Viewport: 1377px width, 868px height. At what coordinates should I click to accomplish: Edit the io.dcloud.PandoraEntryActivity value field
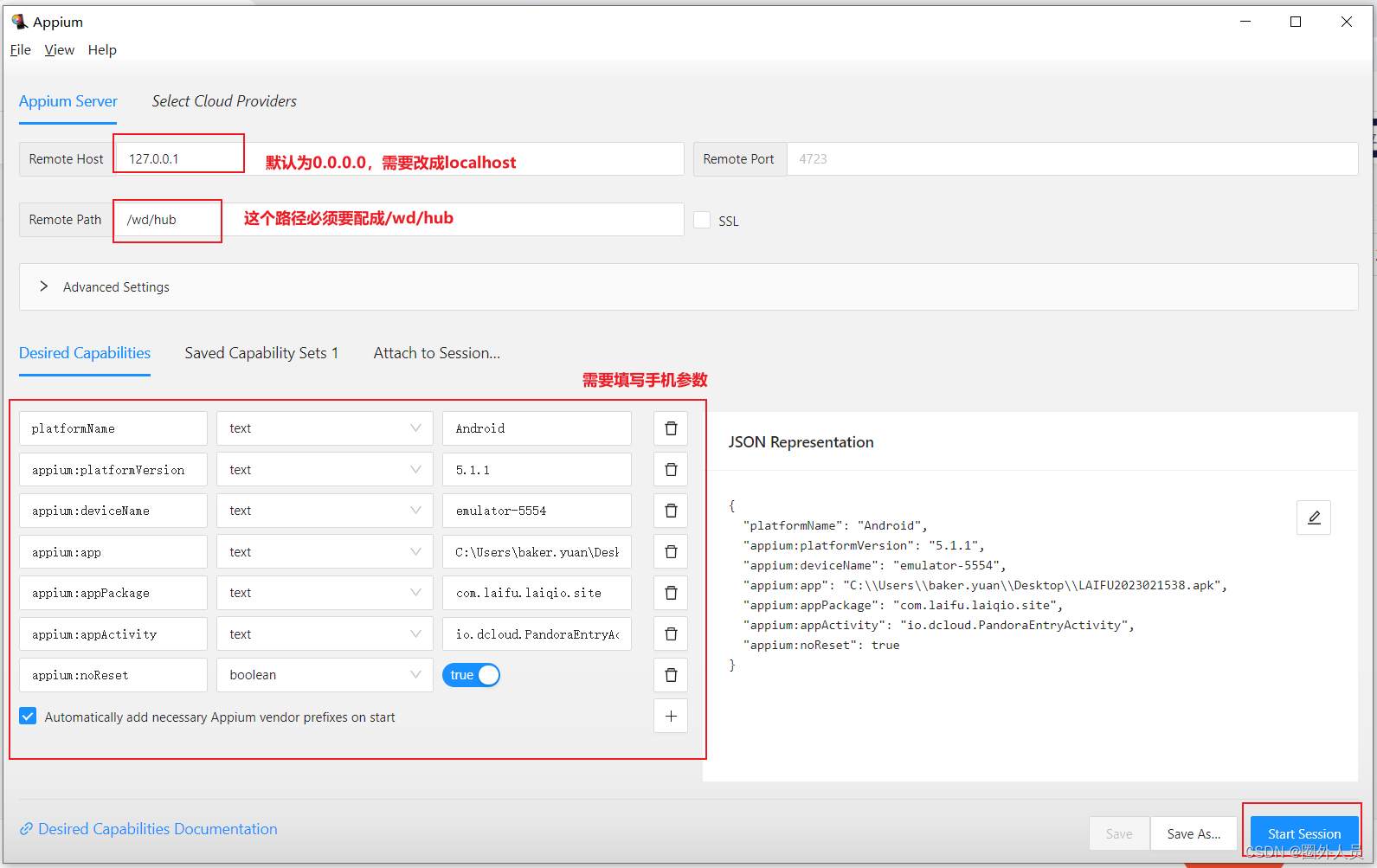pyautogui.click(x=537, y=634)
